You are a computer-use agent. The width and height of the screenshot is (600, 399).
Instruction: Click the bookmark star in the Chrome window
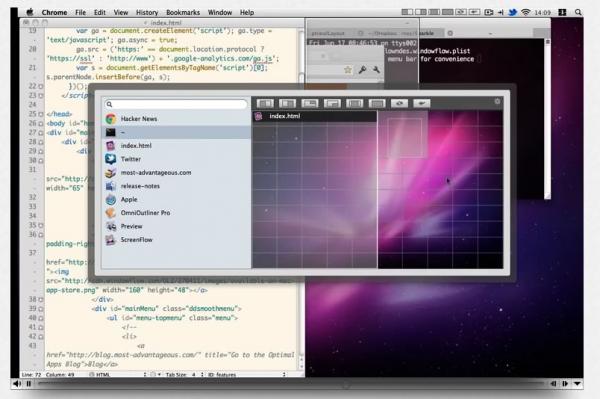347,70
